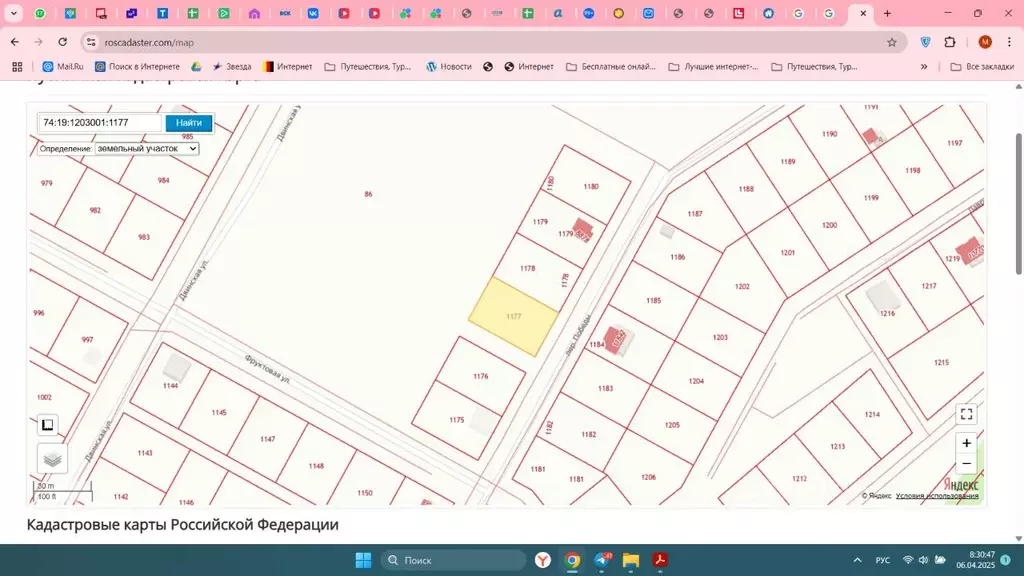Open the Поиск в Интернете bookmark
The width and height of the screenshot is (1024, 576).
137,67
